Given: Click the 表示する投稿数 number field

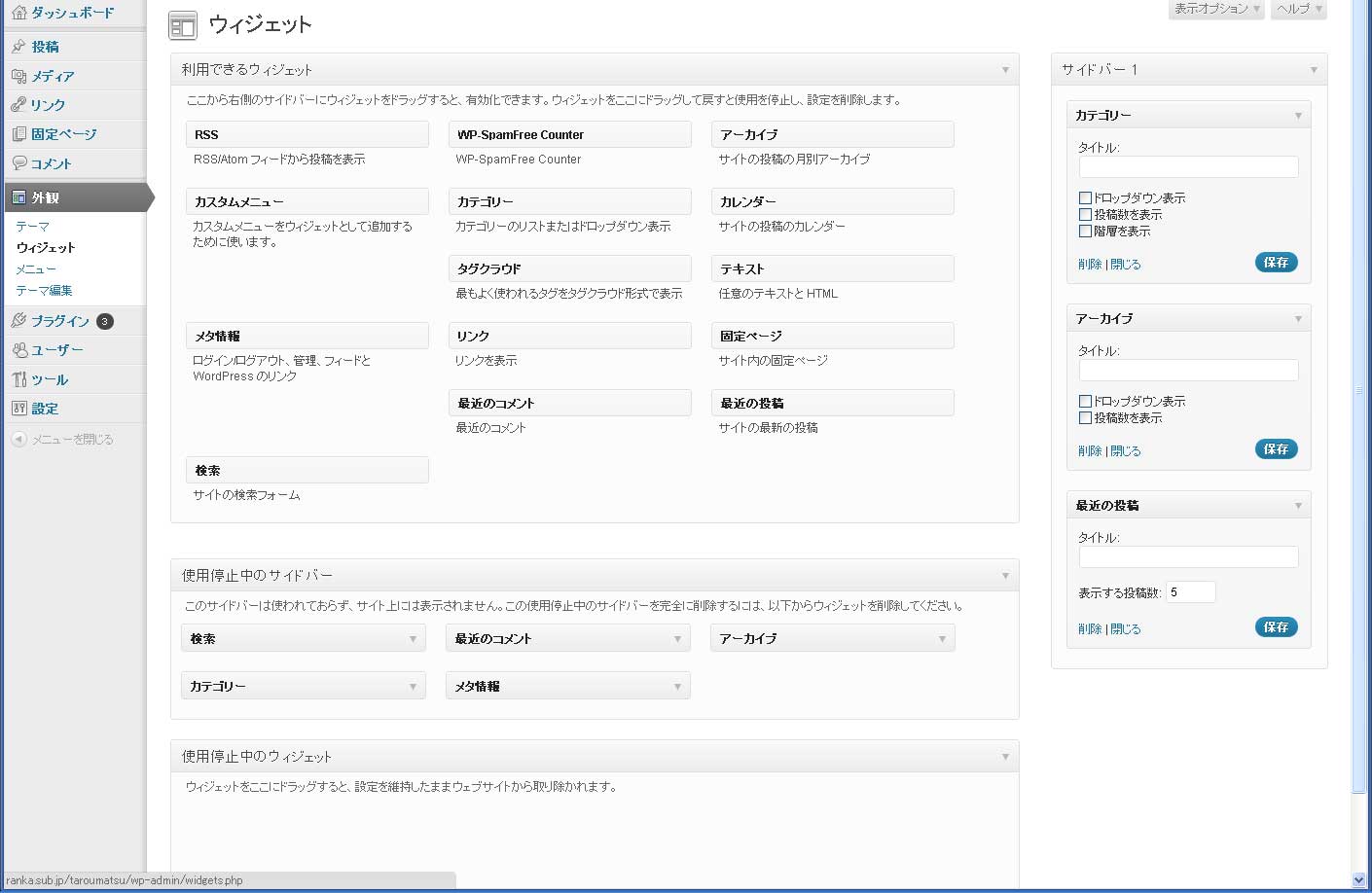Looking at the screenshot, I should pos(1191,591).
